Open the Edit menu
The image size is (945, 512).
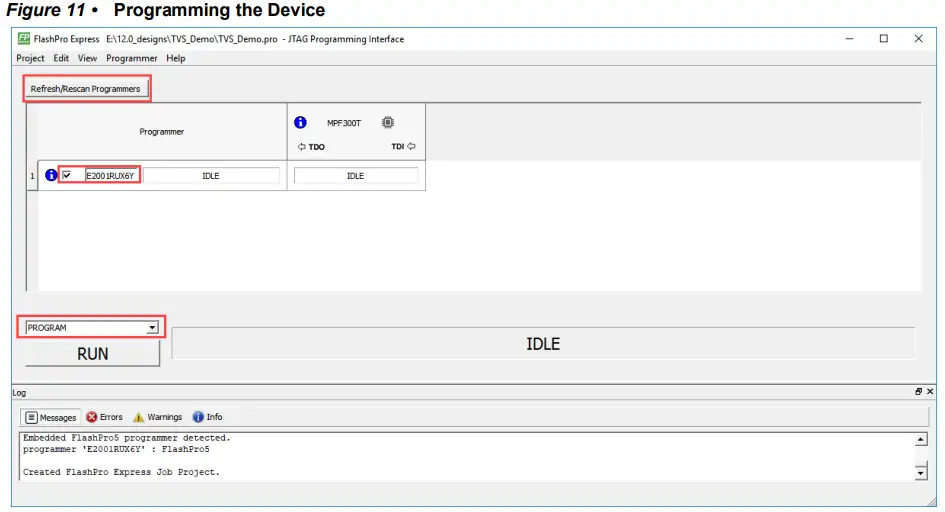61,58
